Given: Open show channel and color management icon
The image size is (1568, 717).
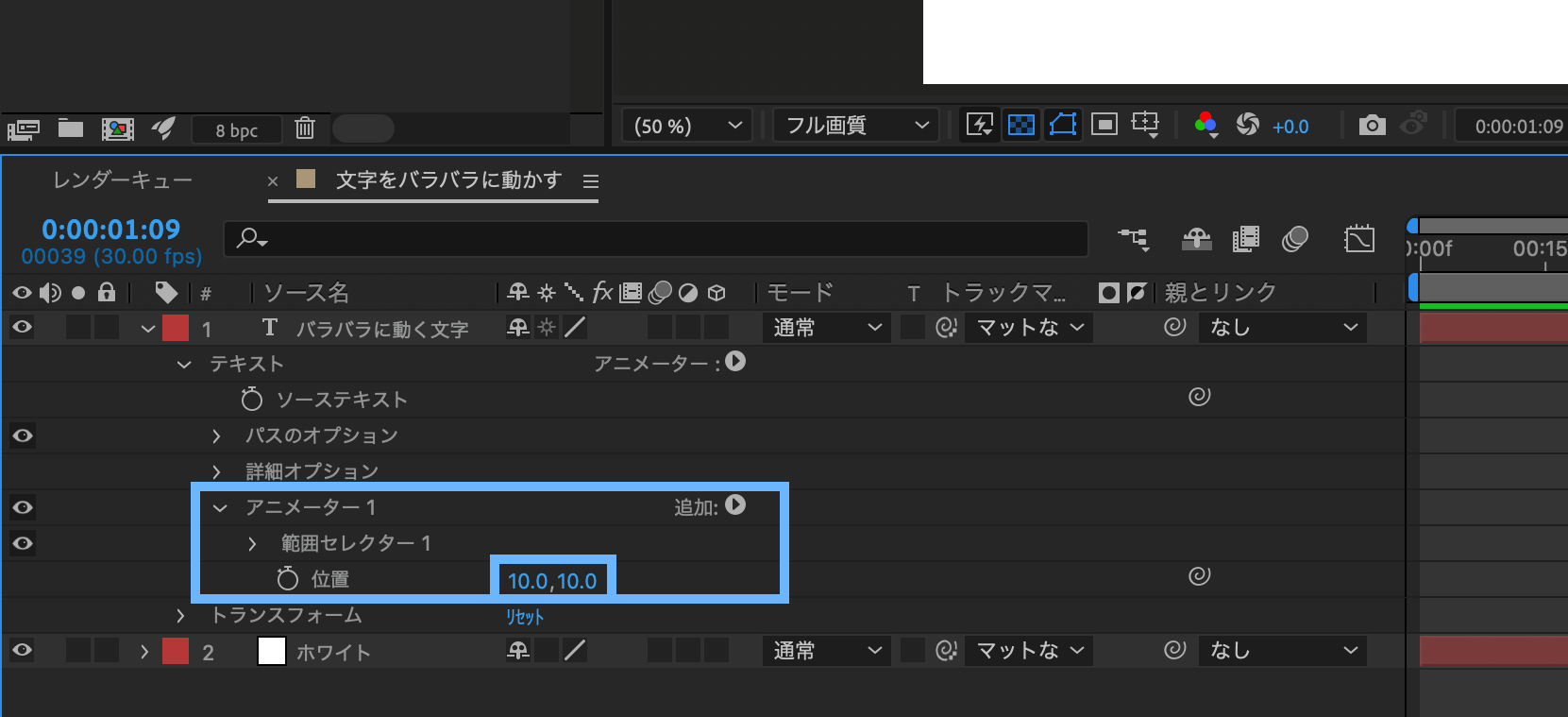Looking at the screenshot, I should pyautogui.click(x=1206, y=125).
